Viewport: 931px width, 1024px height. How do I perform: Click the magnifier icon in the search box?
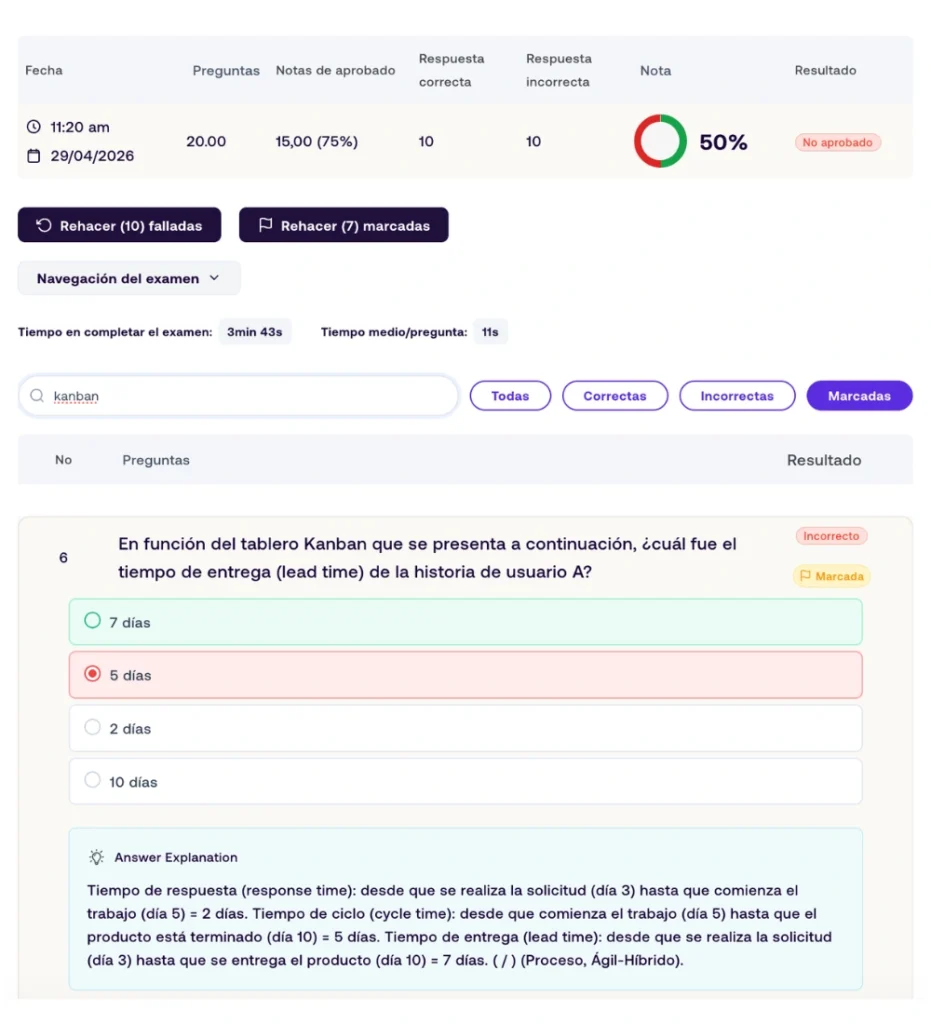pos(37,396)
